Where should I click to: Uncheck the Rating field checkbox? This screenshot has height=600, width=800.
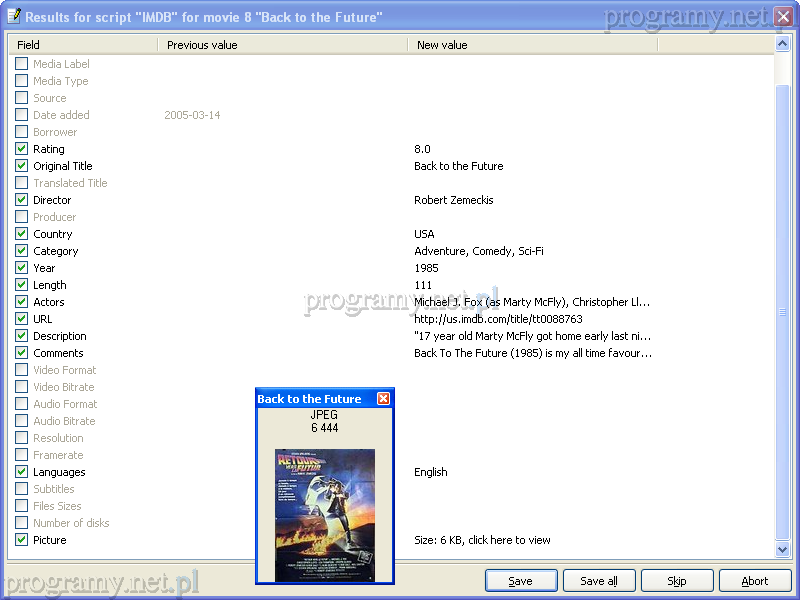(x=22, y=149)
